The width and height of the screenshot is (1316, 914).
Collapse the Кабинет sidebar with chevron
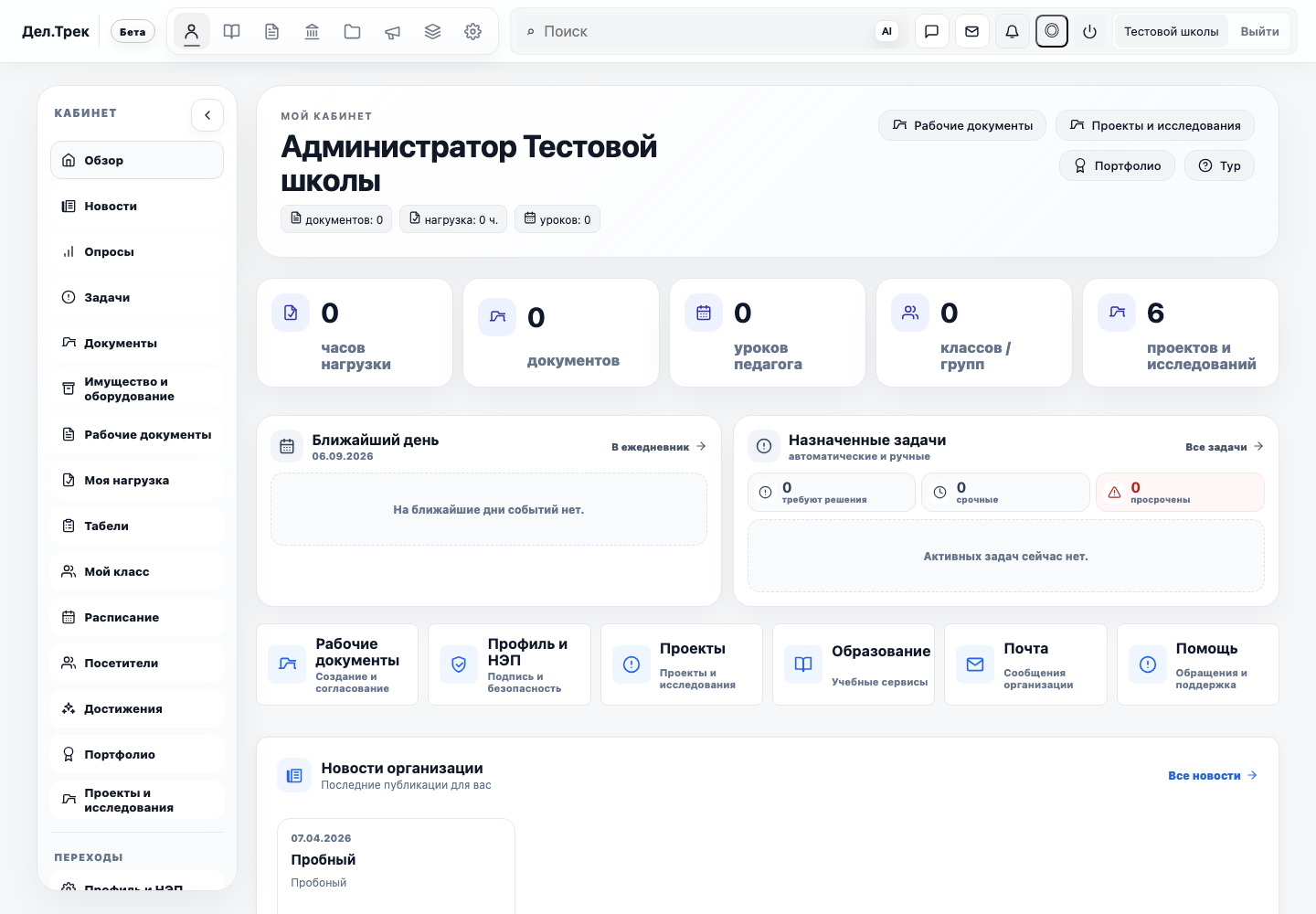[207, 115]
